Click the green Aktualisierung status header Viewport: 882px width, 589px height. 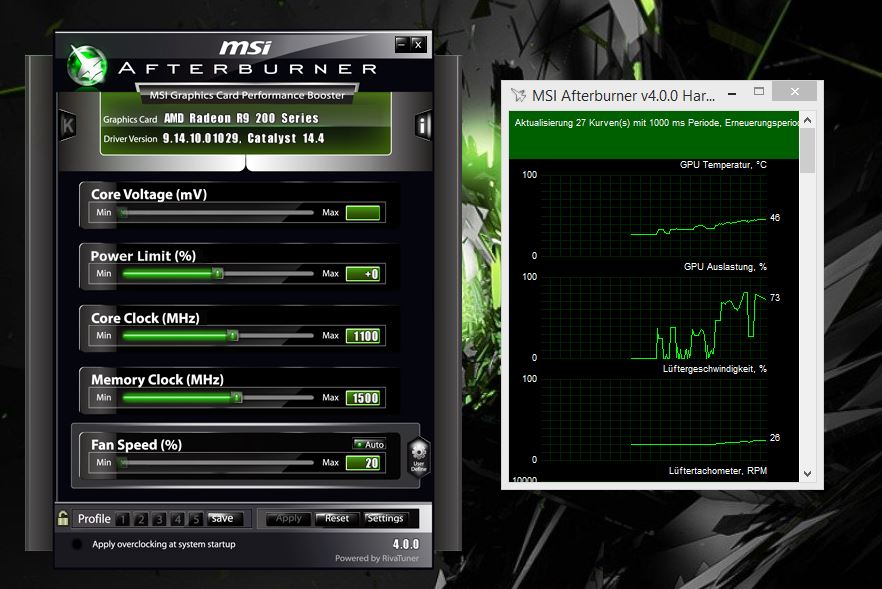click(654, 134)
